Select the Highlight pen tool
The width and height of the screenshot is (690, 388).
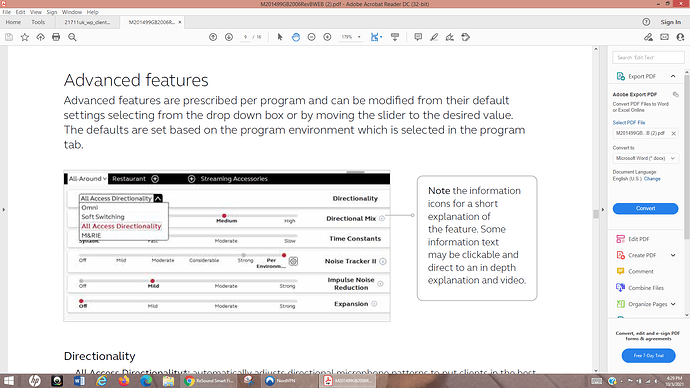(434, 37)
